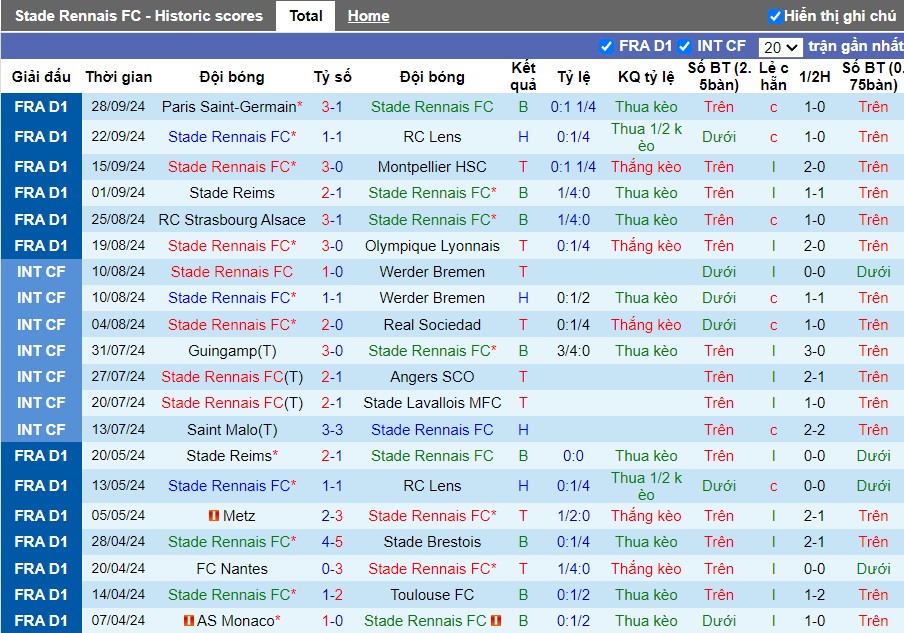Open RC Lens link in 22/09/24 row
Screen dimensions: 904x633
(432, 137)
